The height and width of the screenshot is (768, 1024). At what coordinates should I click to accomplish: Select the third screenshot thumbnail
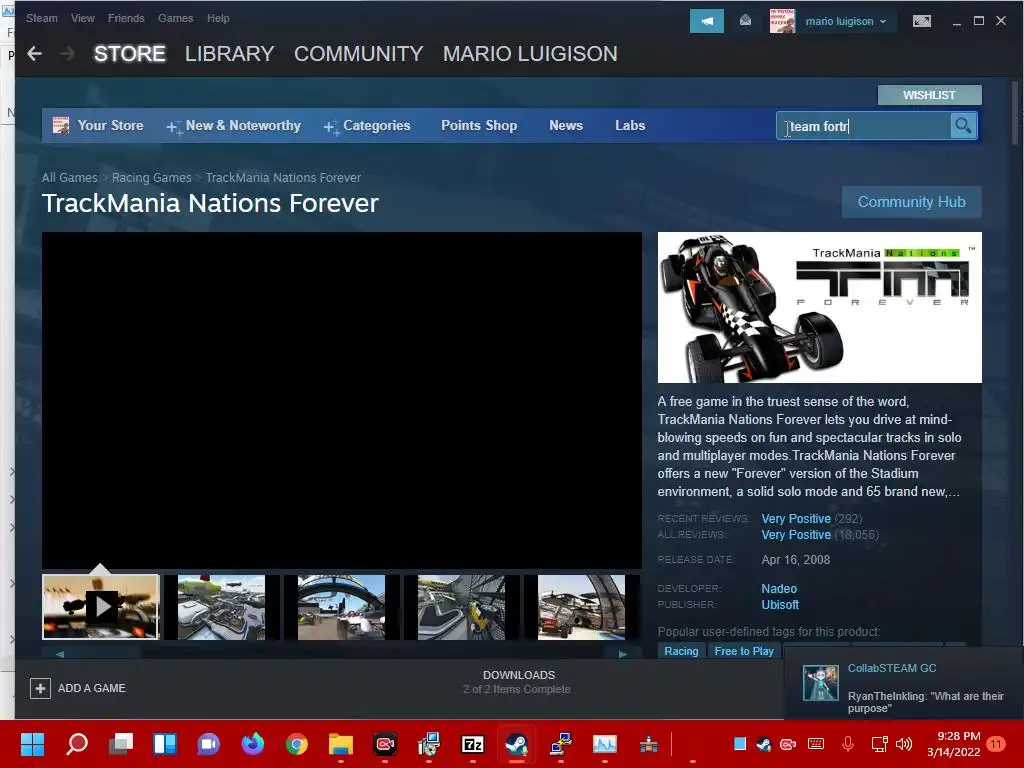pyautogui.click(x=342, y=607)
